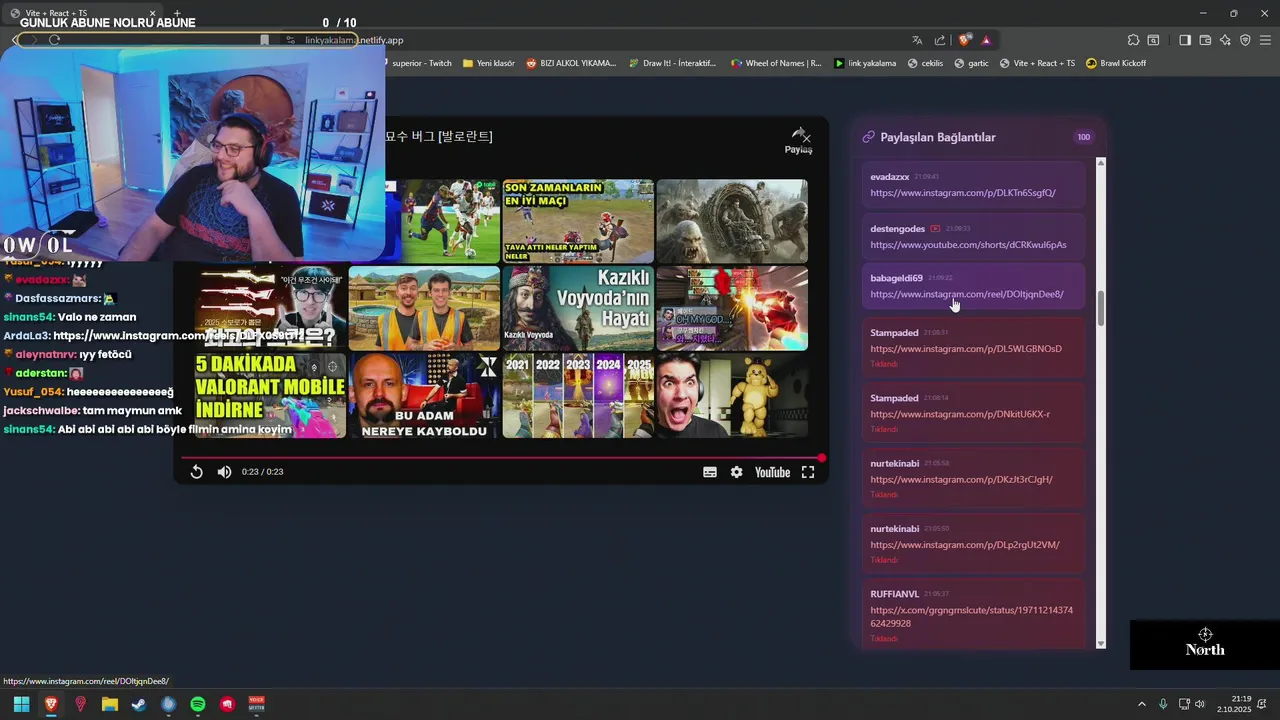Open the Kazıklı Voyvoda'nın Hayatı video thumbnail
The image size is (1280, 720).
point(578,308)
